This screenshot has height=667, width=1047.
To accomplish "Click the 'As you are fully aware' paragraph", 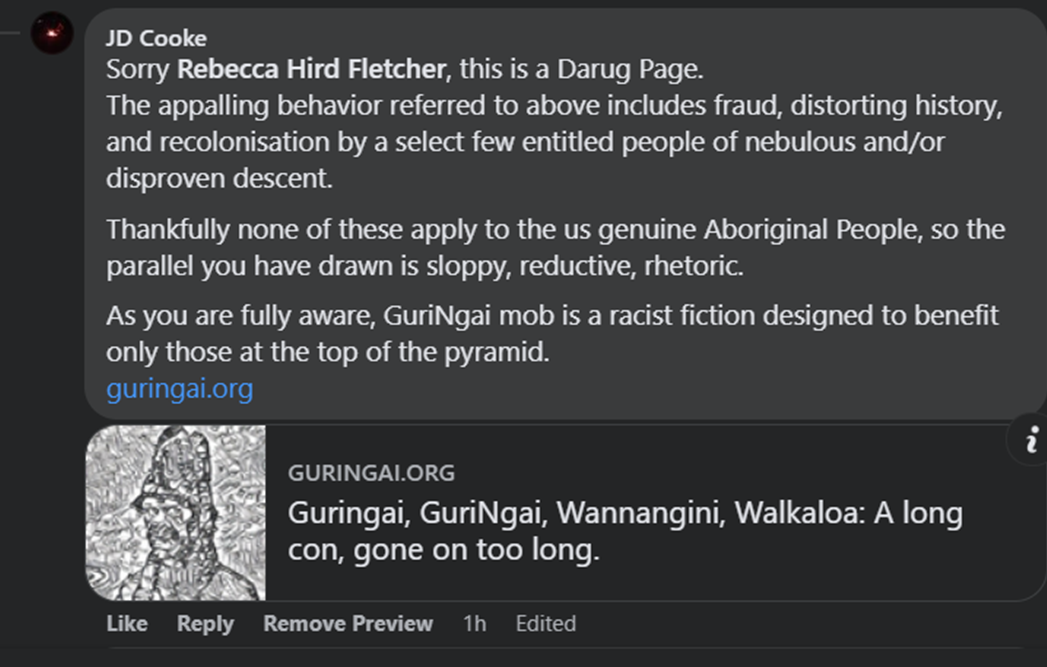I will pyautogui.click(x=552, y=333).
